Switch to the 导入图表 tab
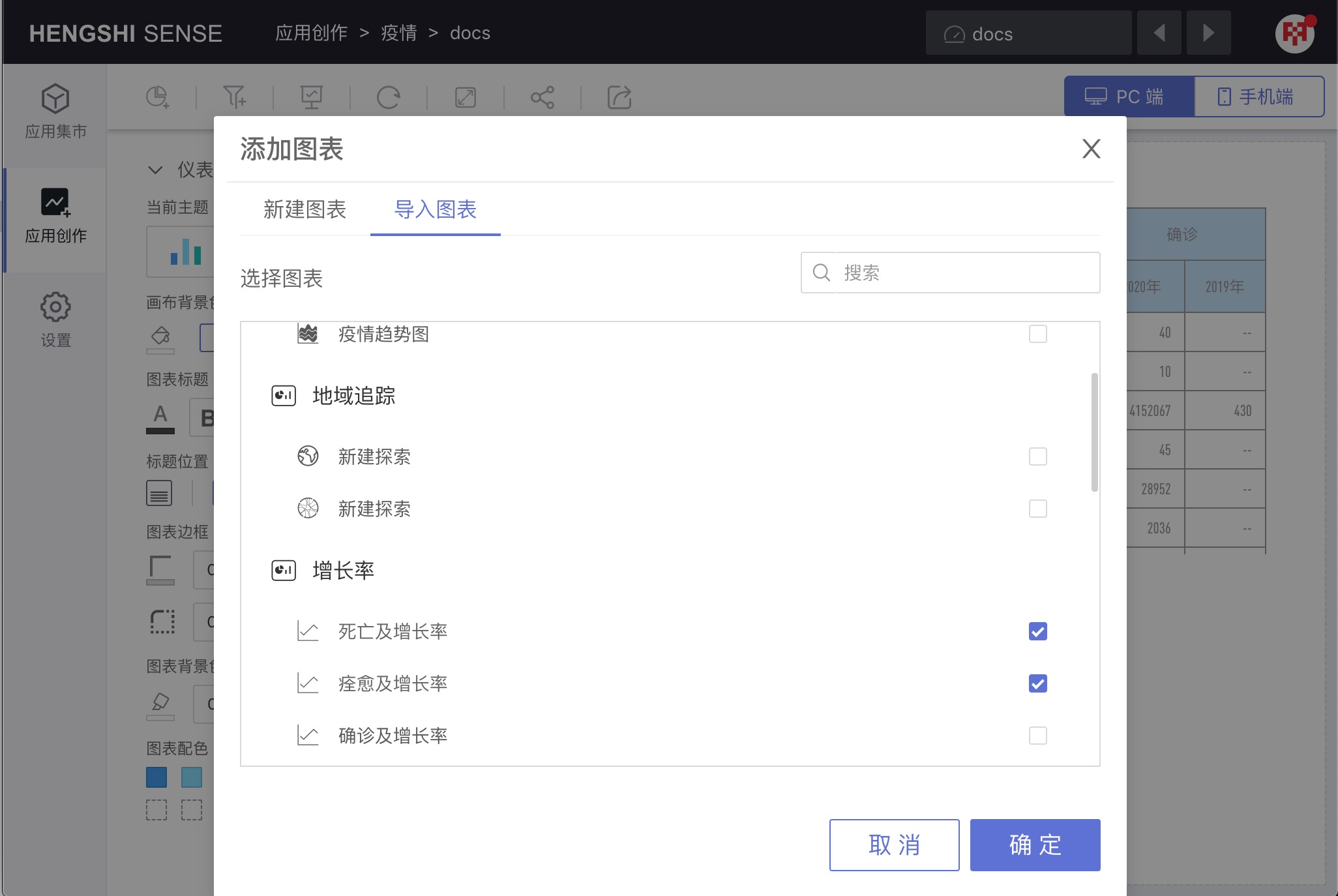The width and height of the screenshot is (1338, 896). [x=436, y=209]
